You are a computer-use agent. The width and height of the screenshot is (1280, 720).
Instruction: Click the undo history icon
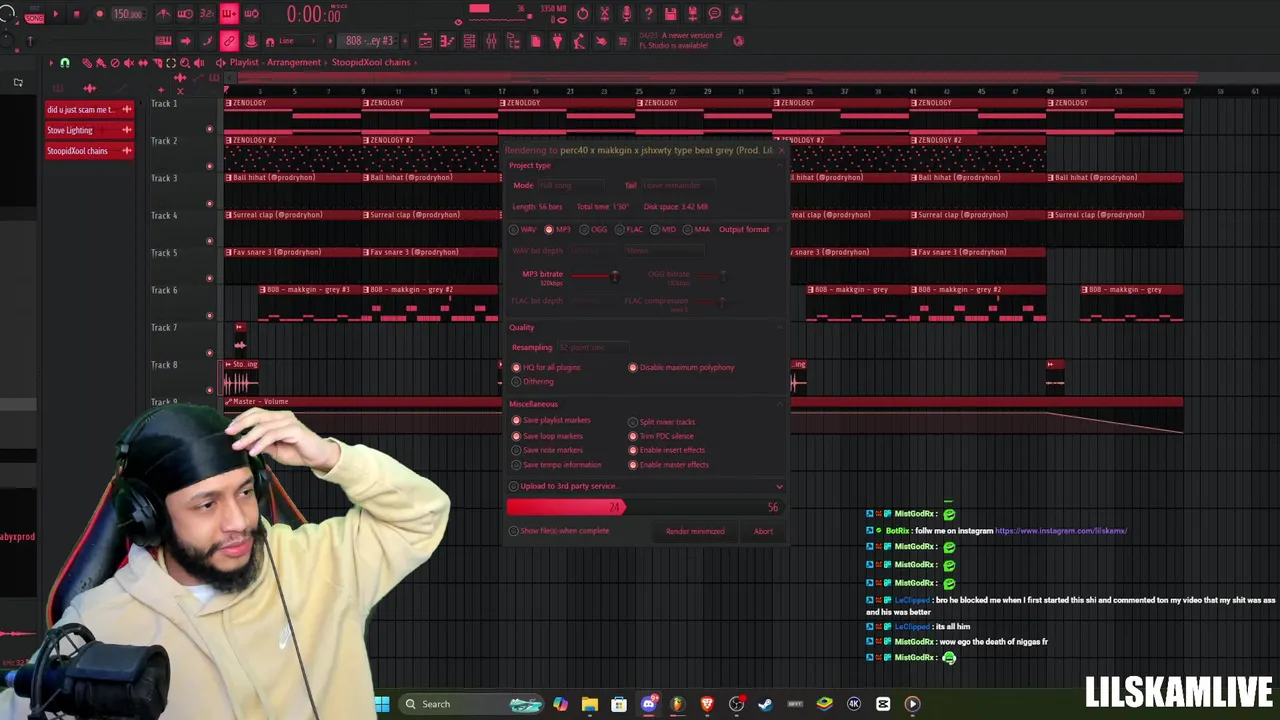click(x=582, y=14)
